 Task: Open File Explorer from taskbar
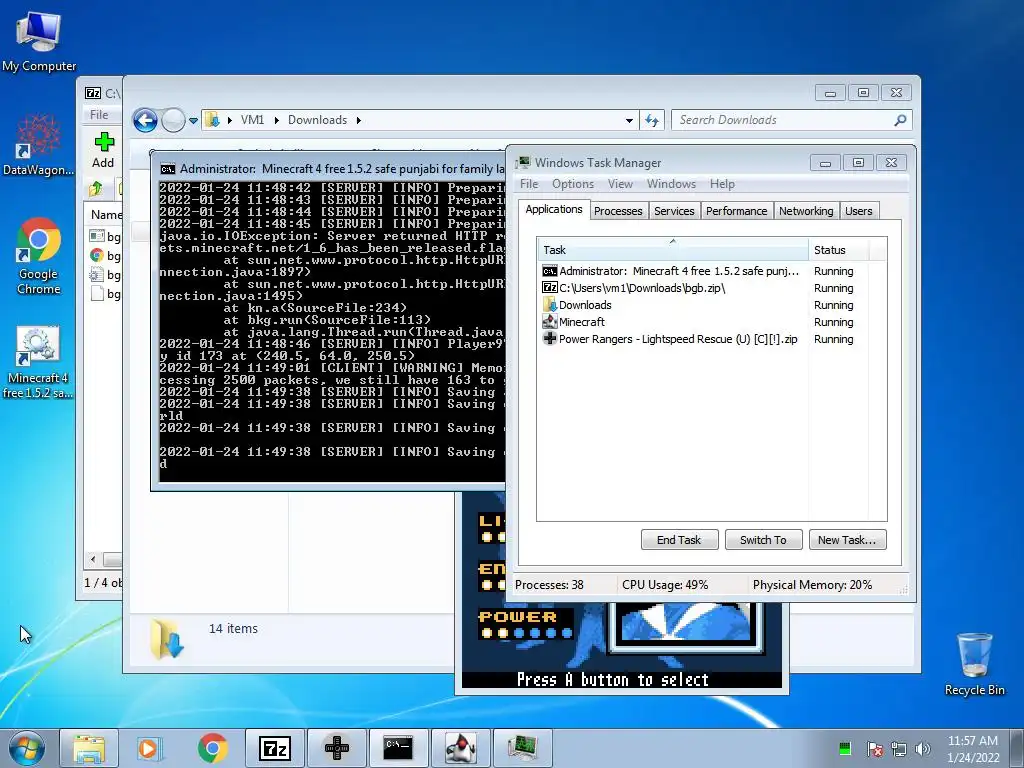tap(89, 748)
